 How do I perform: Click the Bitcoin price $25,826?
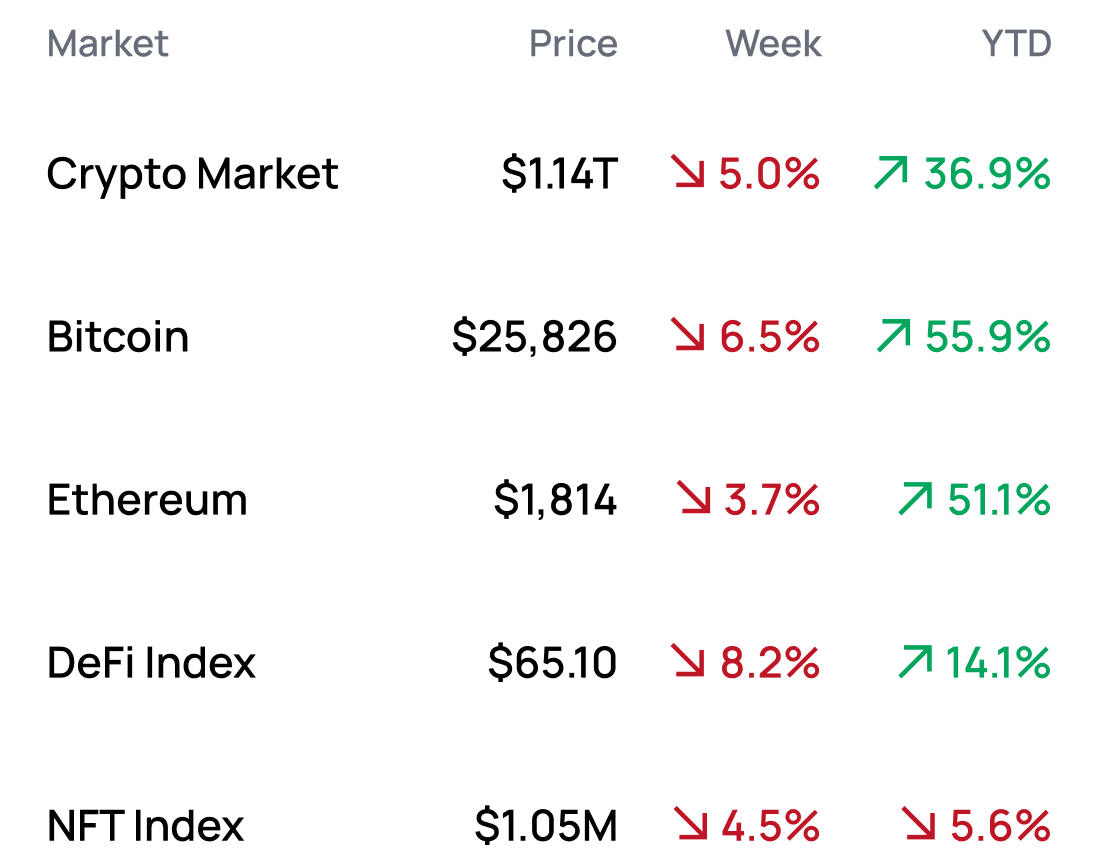(534, 337)
